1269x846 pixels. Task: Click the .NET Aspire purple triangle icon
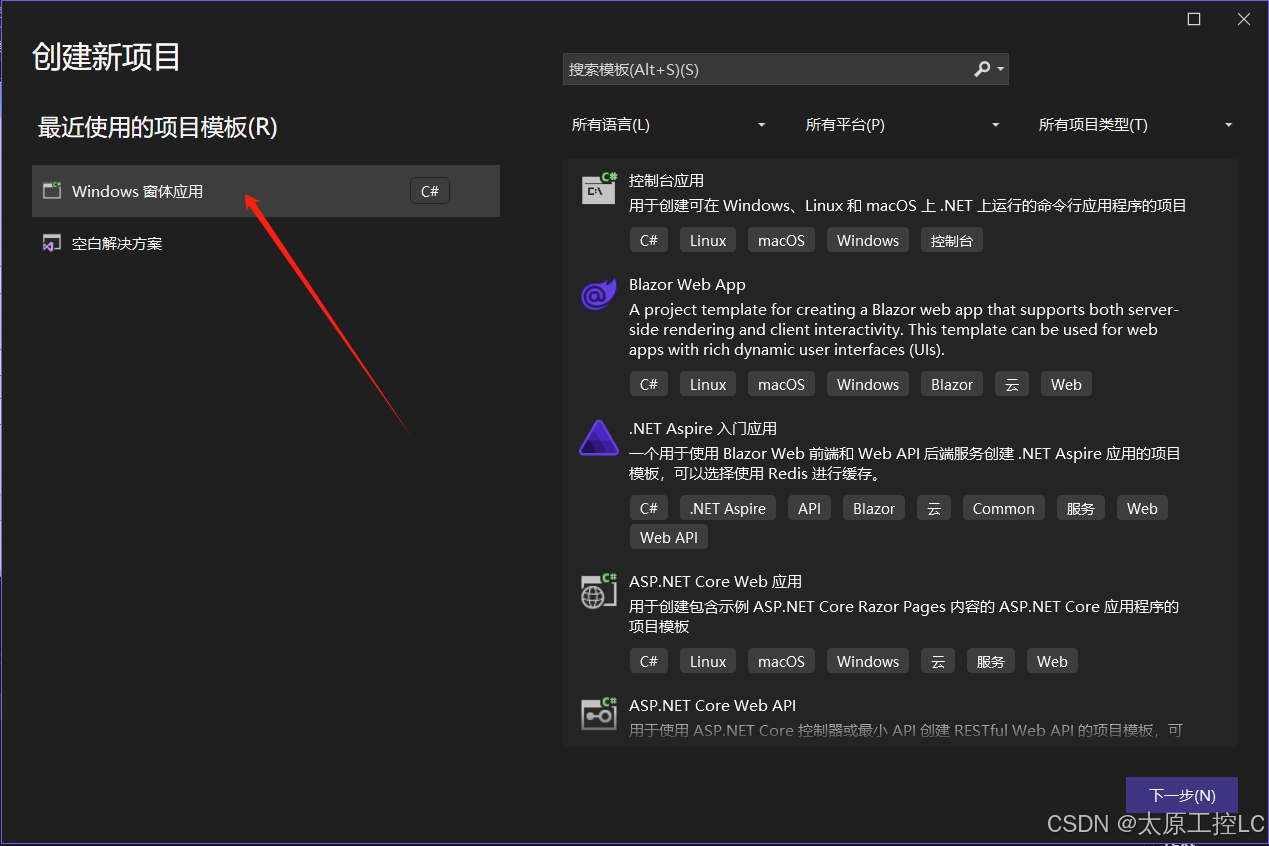click(599, 438)
